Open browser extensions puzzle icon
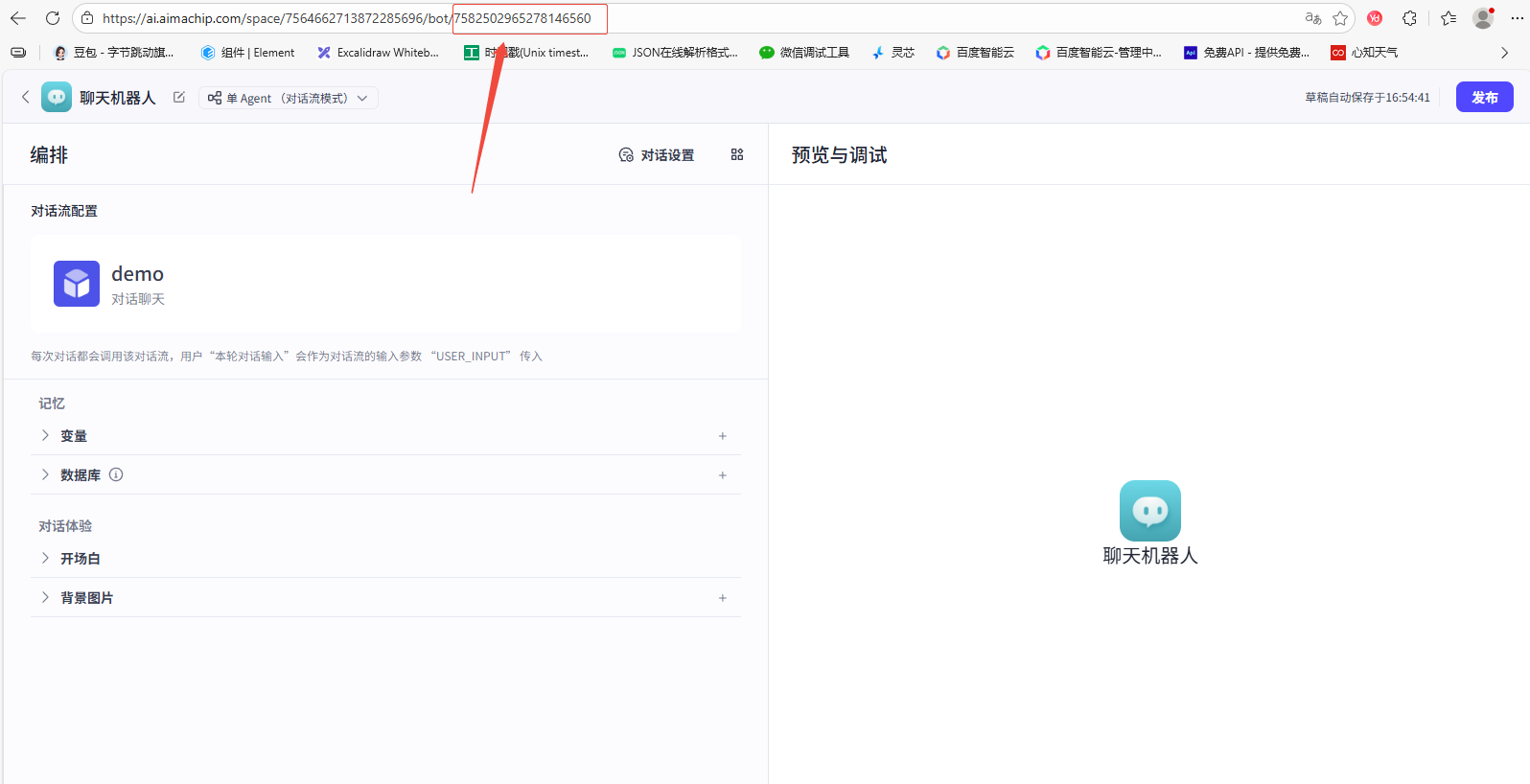This screenshot has height=784, width=1530. click(x=1409, y=18)
